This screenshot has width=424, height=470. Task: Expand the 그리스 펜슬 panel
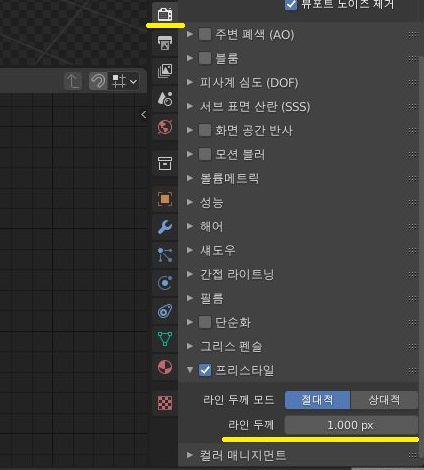pos(190,346)
